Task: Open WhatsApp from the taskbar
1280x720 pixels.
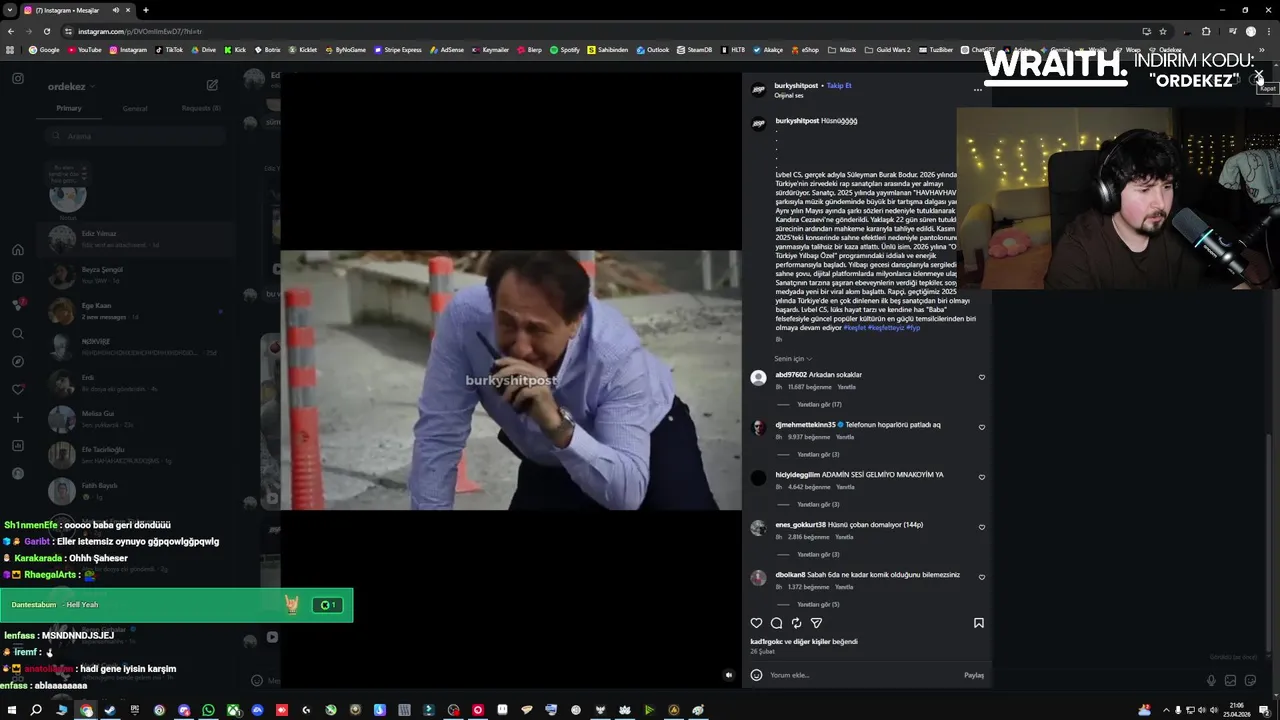Action: pyautogui.click(x=208, y=710)
